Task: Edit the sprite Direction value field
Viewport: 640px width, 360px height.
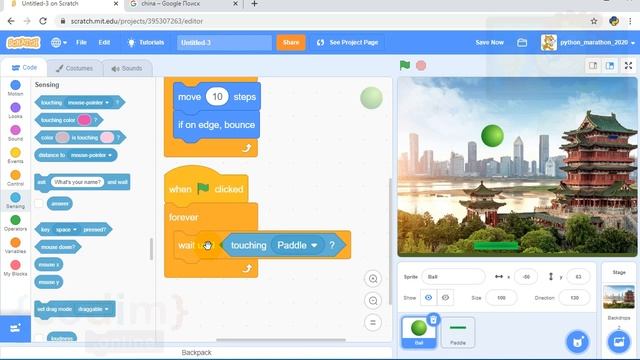Action: point(574,298)
